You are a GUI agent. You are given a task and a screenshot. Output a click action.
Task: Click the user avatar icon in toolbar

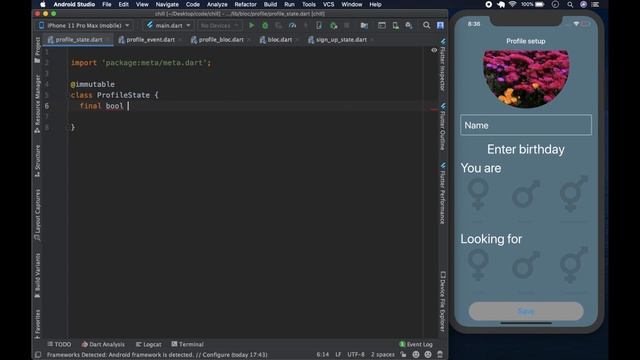[440, 25]
